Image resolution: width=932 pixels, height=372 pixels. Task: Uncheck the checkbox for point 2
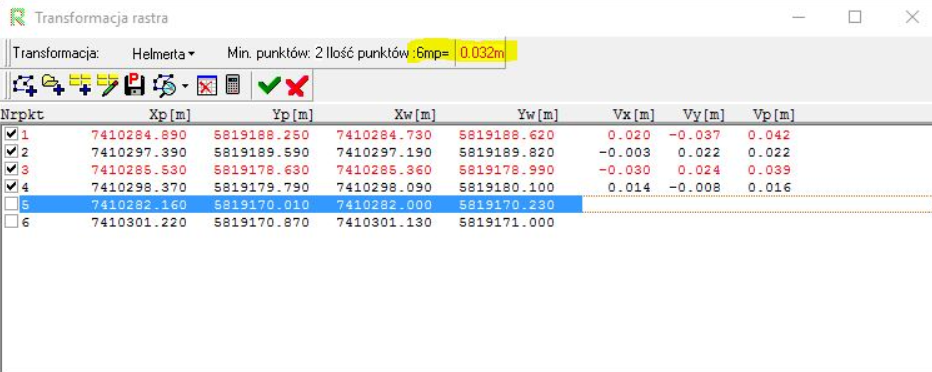pos(10,152)
